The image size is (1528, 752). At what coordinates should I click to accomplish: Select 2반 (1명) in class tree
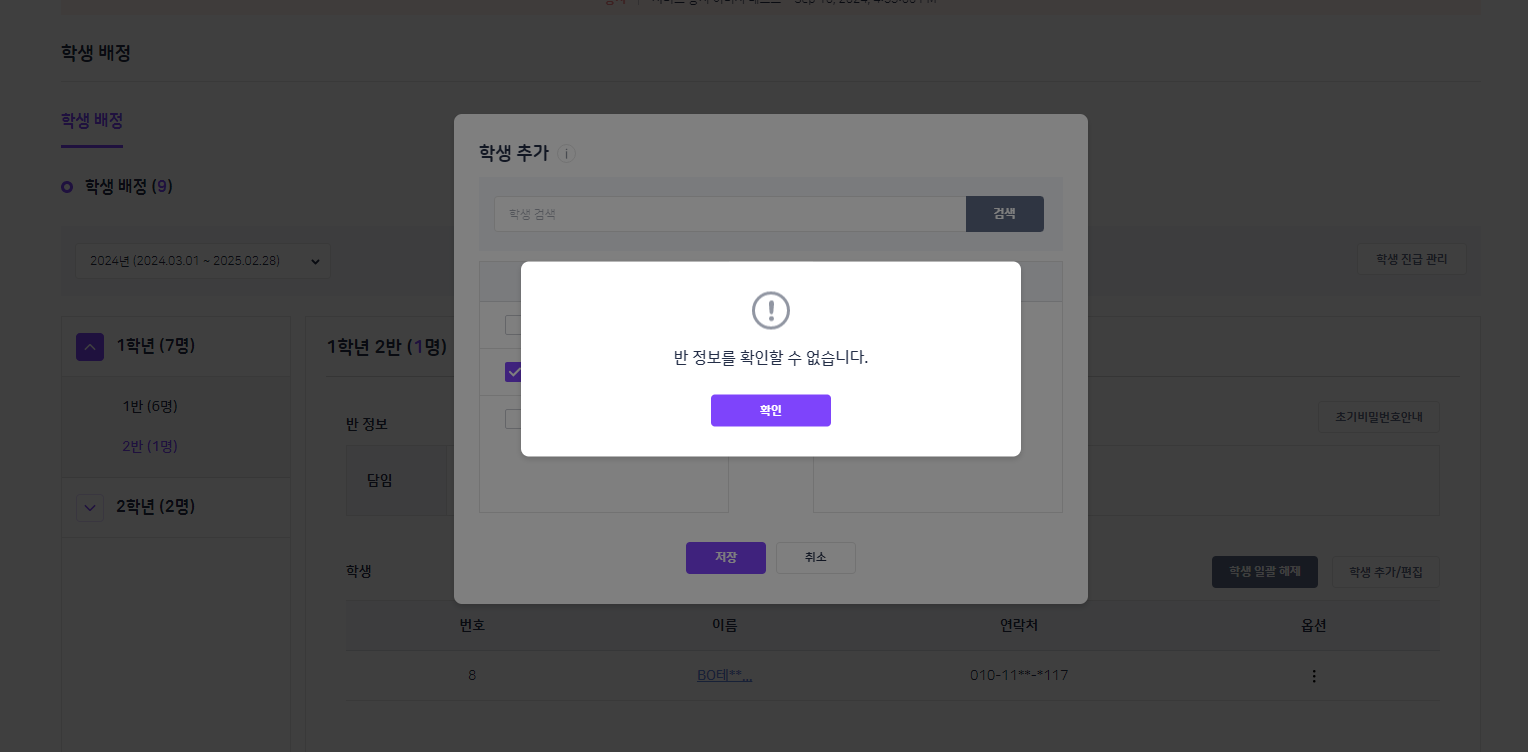tap(150, 446)
